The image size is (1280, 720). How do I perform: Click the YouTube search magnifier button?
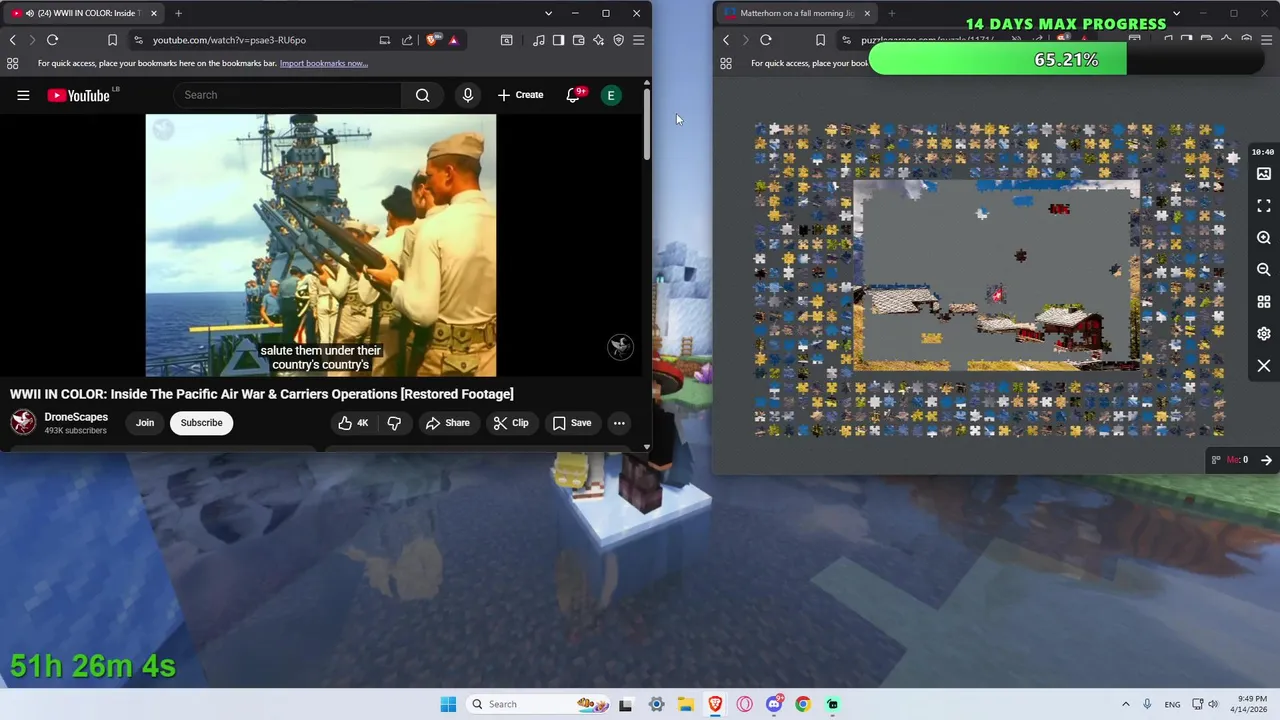tap(422, 95)
